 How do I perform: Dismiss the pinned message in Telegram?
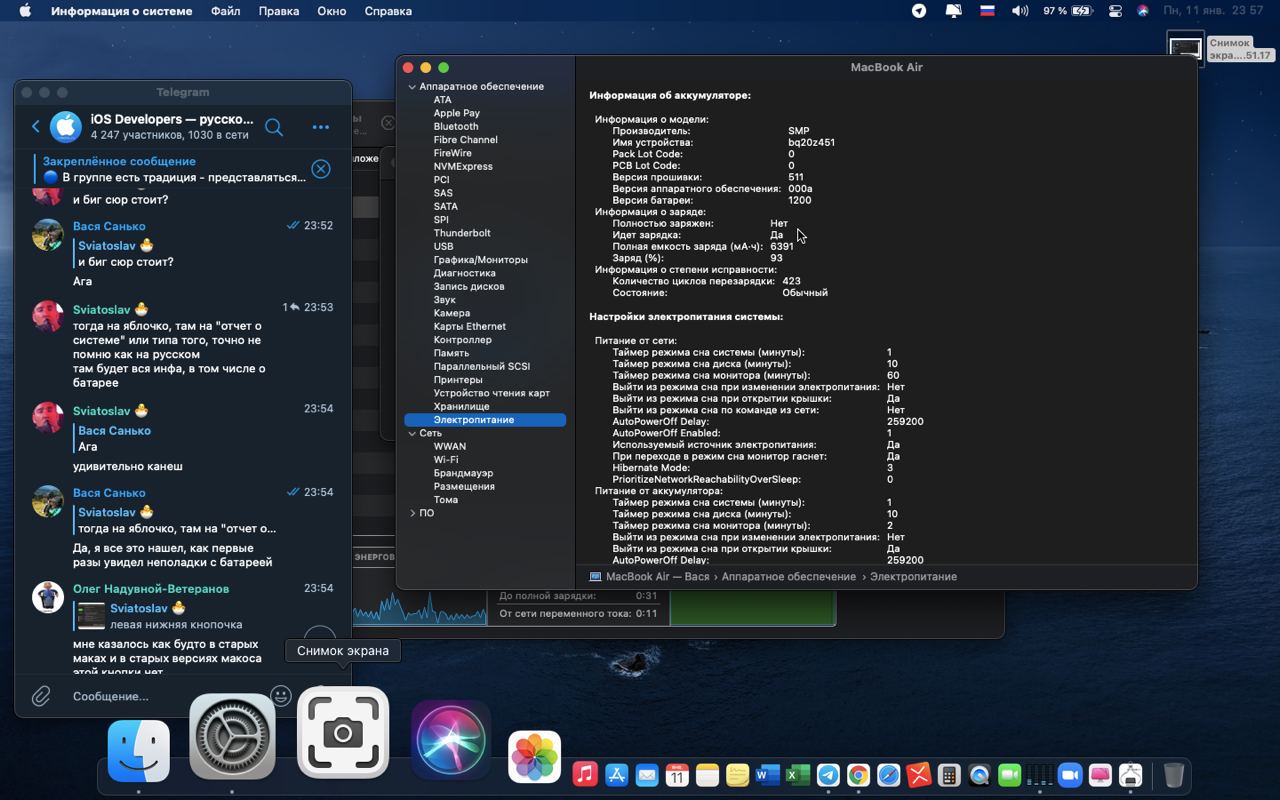[321, 169]
